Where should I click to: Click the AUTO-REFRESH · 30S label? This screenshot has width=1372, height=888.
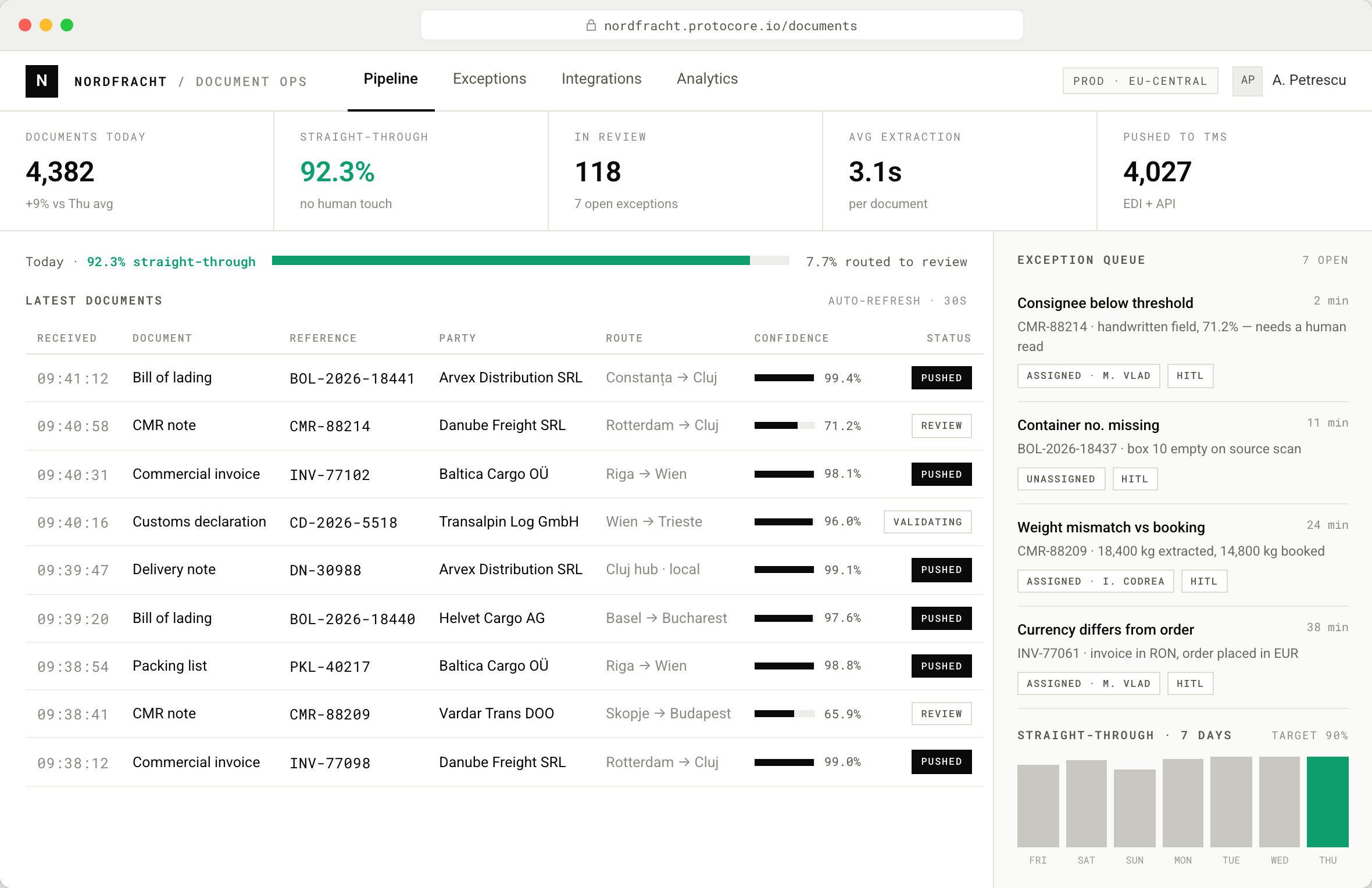(897, 301)
